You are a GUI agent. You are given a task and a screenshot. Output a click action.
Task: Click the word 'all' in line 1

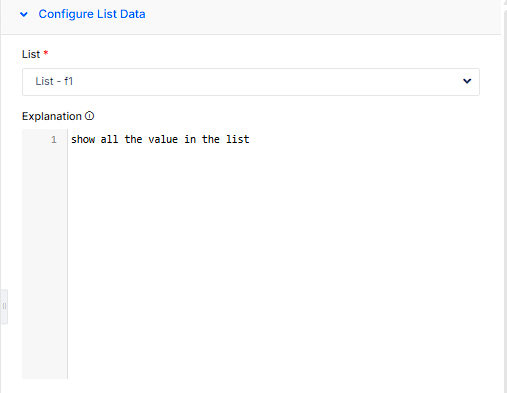109,139
